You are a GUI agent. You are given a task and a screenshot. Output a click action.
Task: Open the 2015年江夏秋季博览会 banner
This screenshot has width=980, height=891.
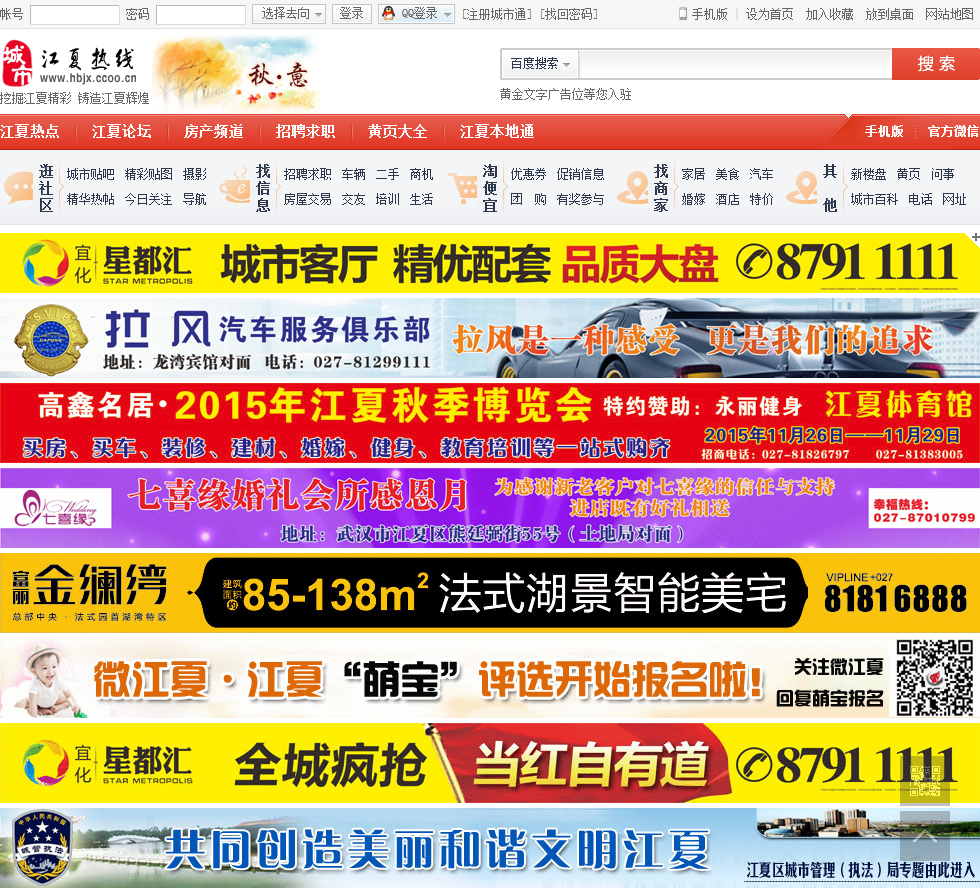[x=490, y=423]
